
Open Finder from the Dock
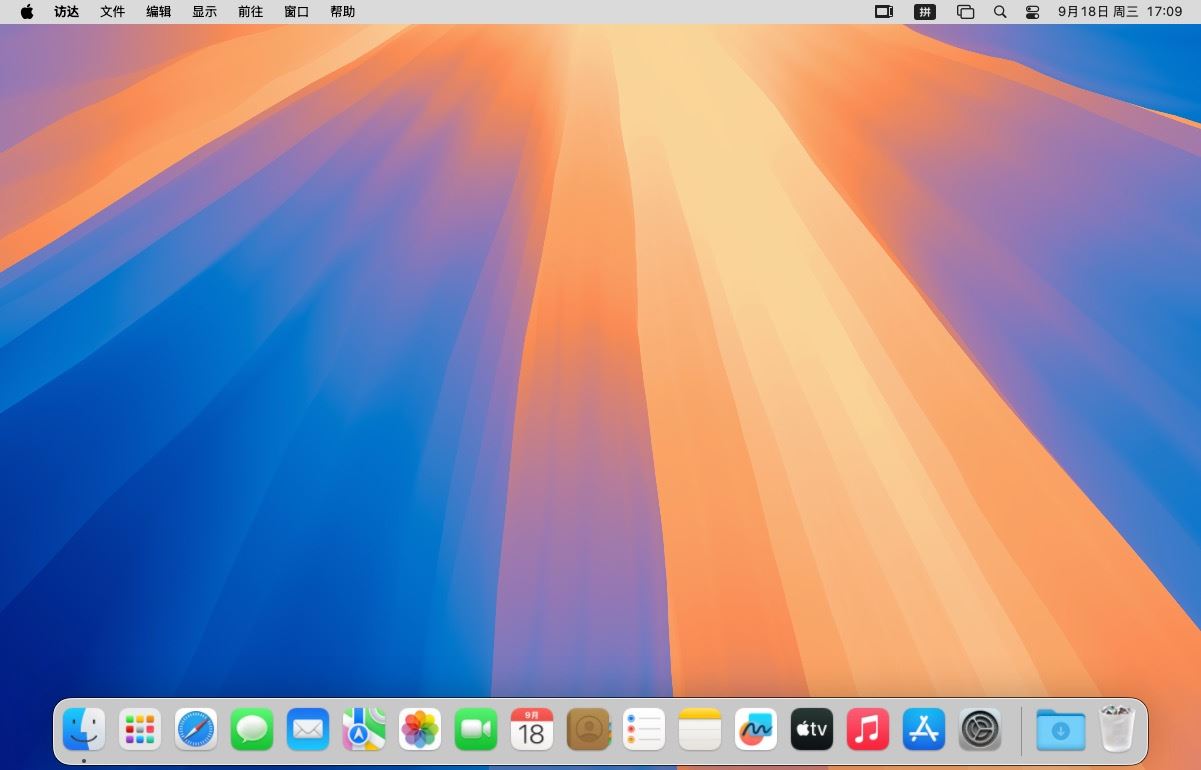pos(84,729)
